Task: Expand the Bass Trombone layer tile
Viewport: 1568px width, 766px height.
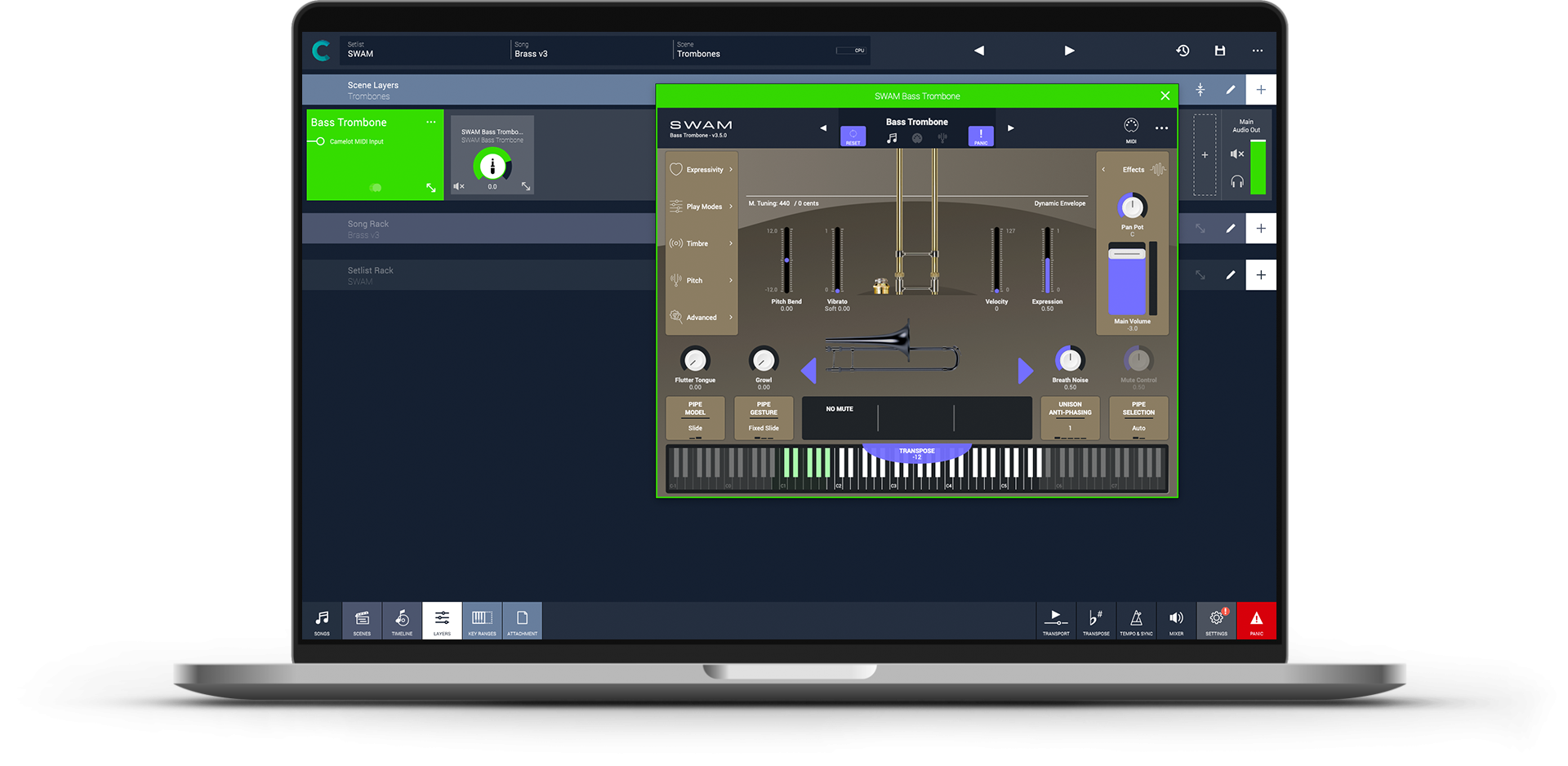Action: pyautogui.click(x=431, y=188)
